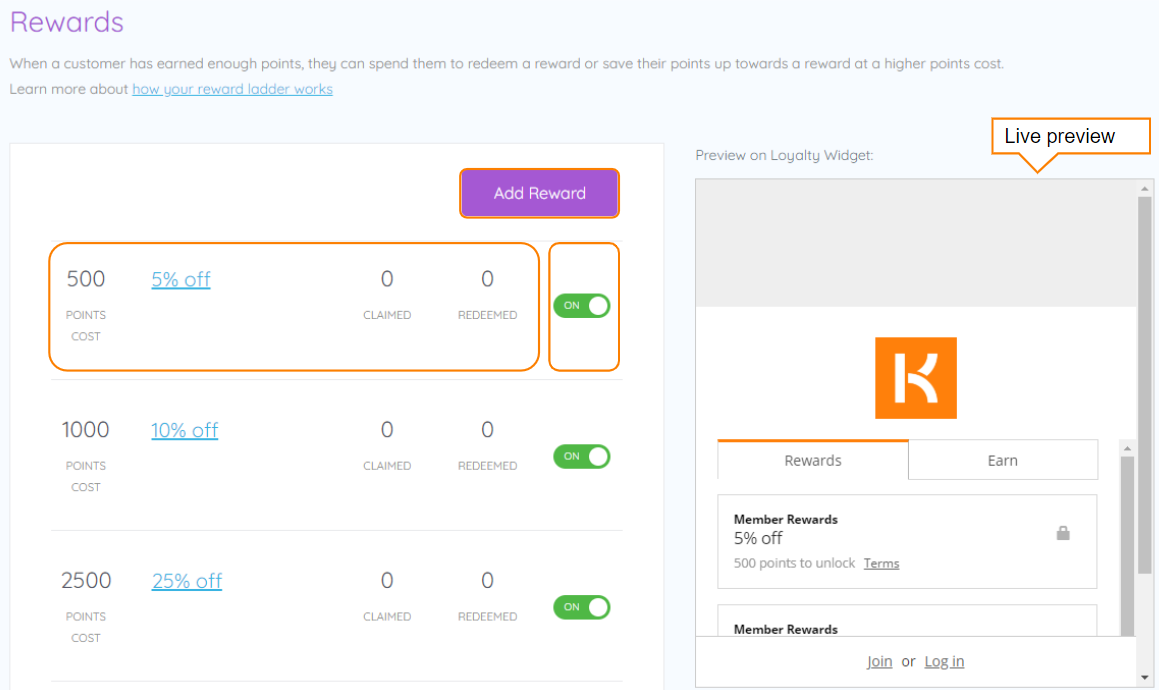The height and width of the screenshot is (690, 1159).
Task: Click the 1000 points cost value
Action: (x=86, y=430)
